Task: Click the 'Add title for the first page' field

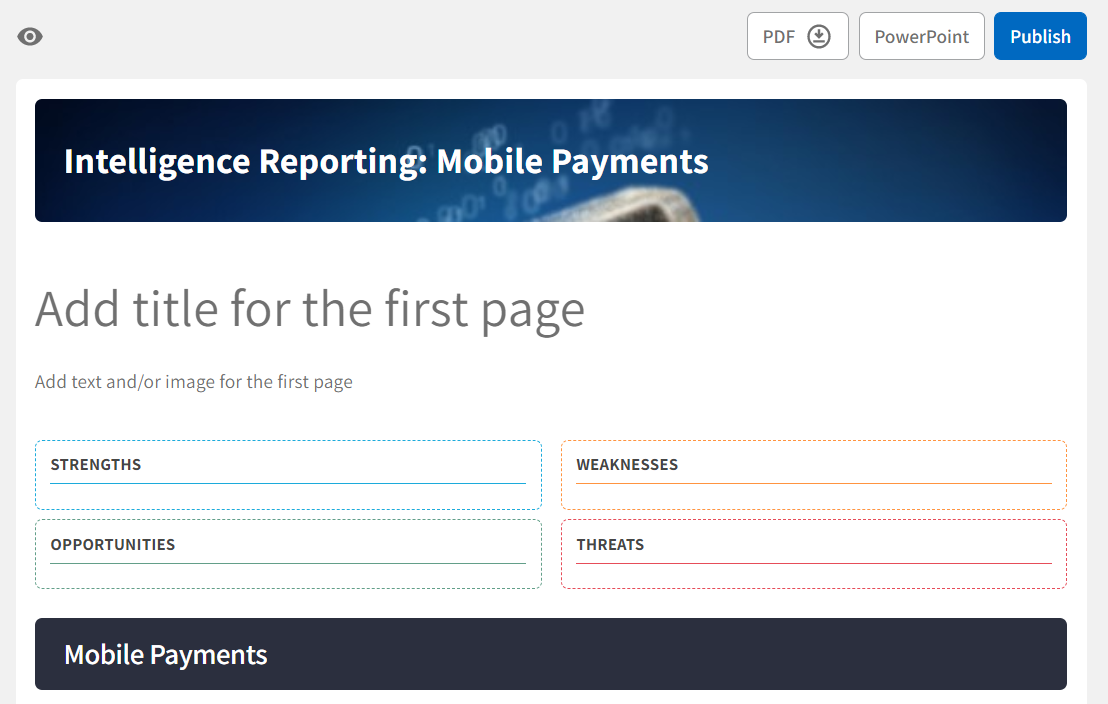Action: [x=310, y=309]
